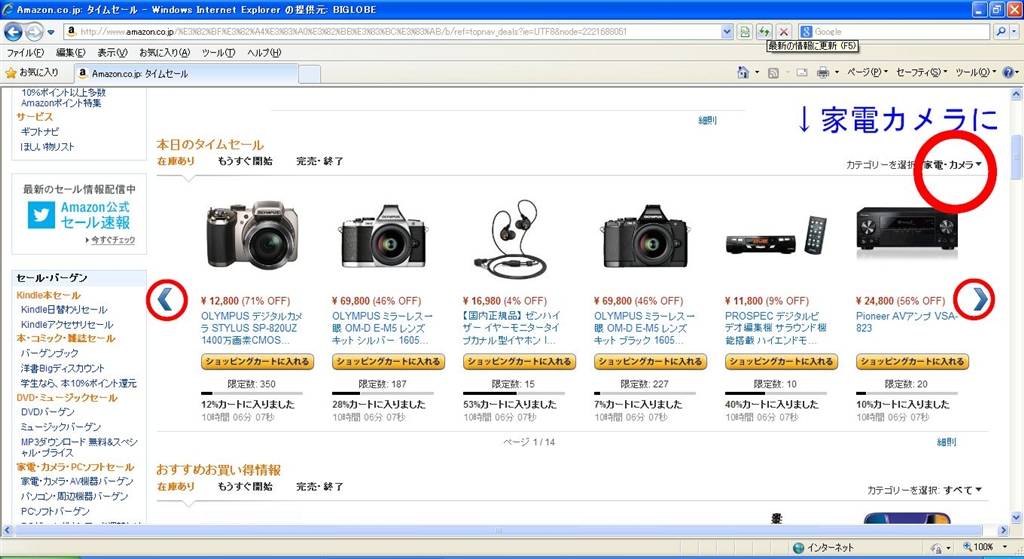Click the 53% claimed progress bar
The height and width of the screenshot is (559, 1024).
pos(514,393)
